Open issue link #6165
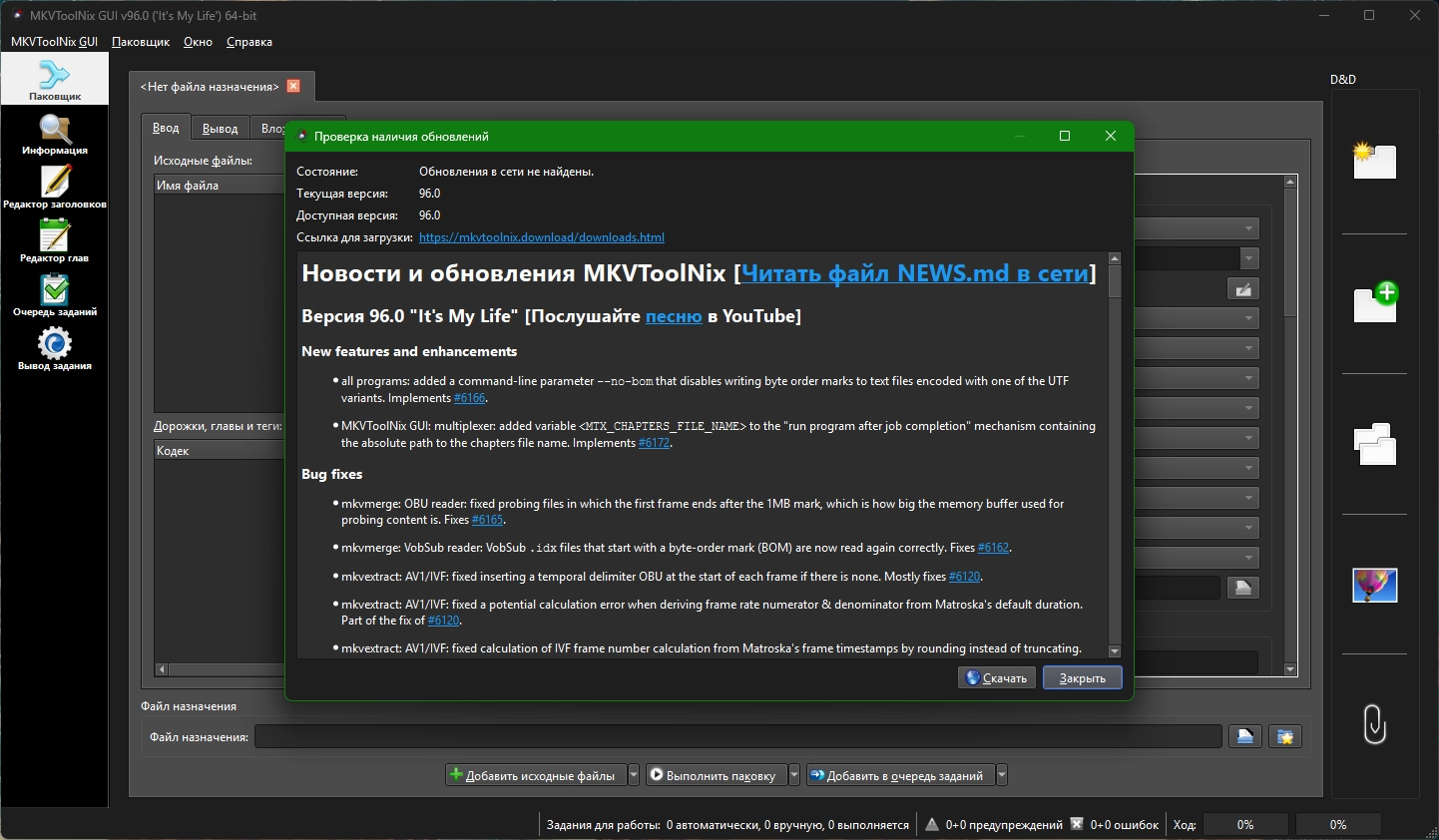The width and height of the screenshot is (1439, 840). click(x=487, y=520)
